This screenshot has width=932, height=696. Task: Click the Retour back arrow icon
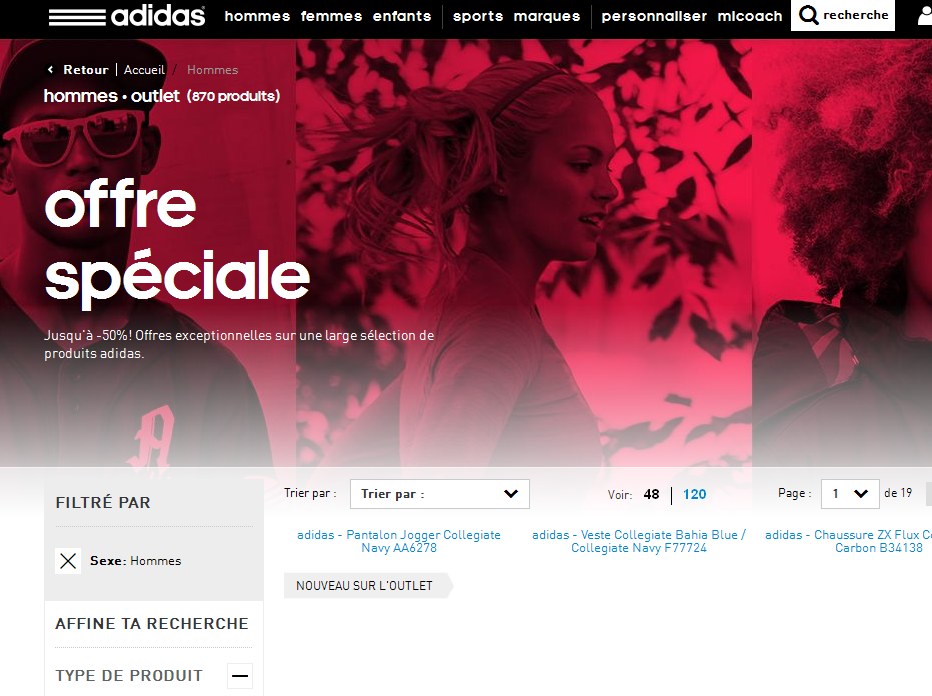point(51,70)
